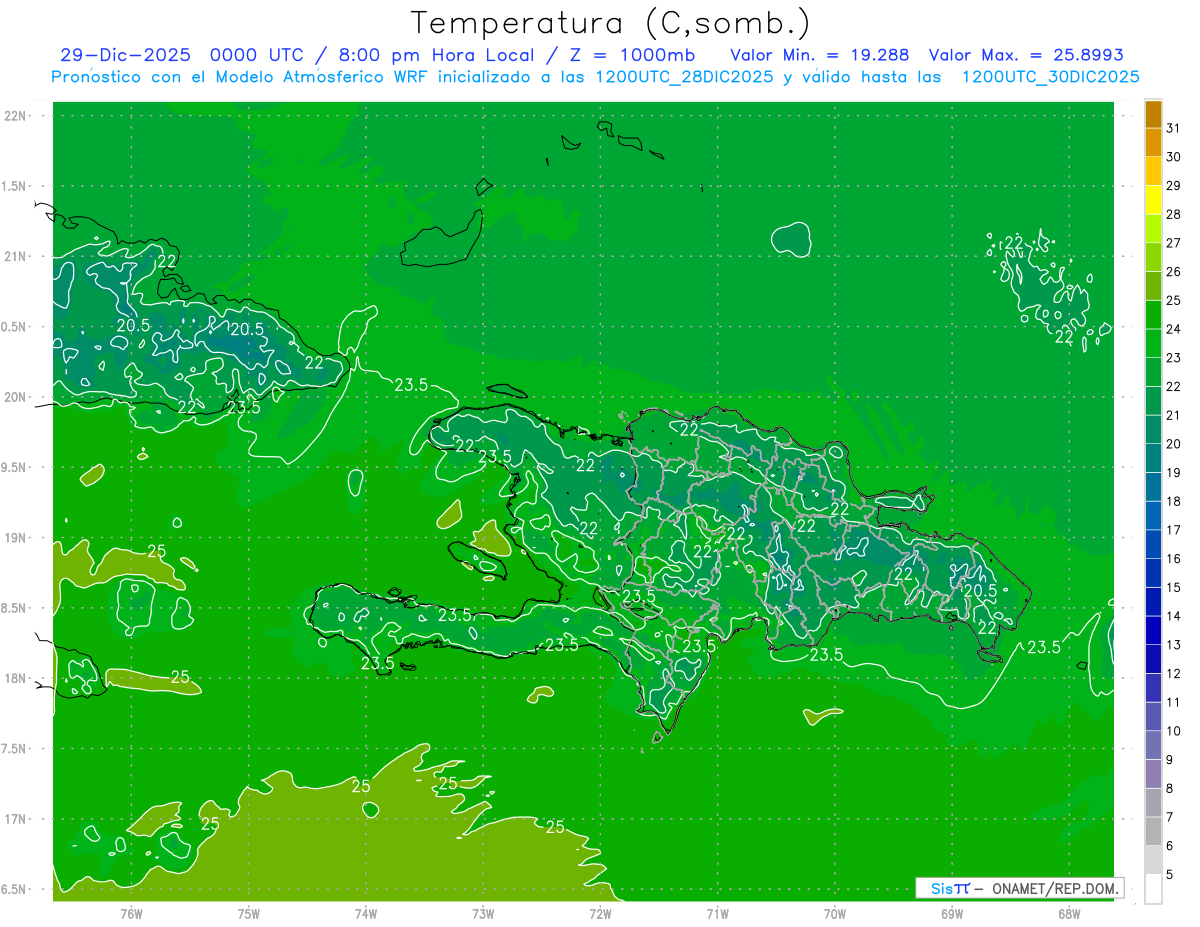Click legend value "28" on the color scale
The height and width of the screenshot is (927, 1200).
coord(1174,213)
